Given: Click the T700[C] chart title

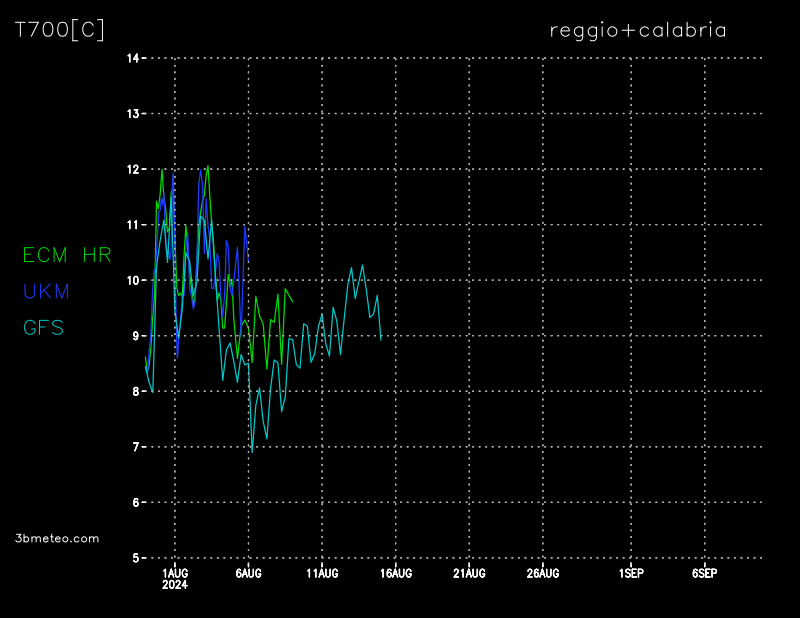Looking at the screenshot, I should coord(59,30).
